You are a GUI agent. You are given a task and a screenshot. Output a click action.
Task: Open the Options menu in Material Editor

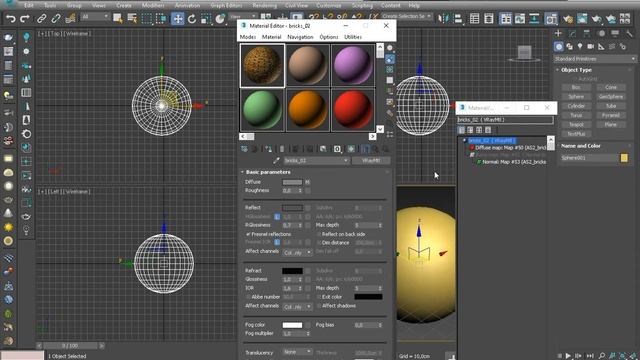pos(329,37)
